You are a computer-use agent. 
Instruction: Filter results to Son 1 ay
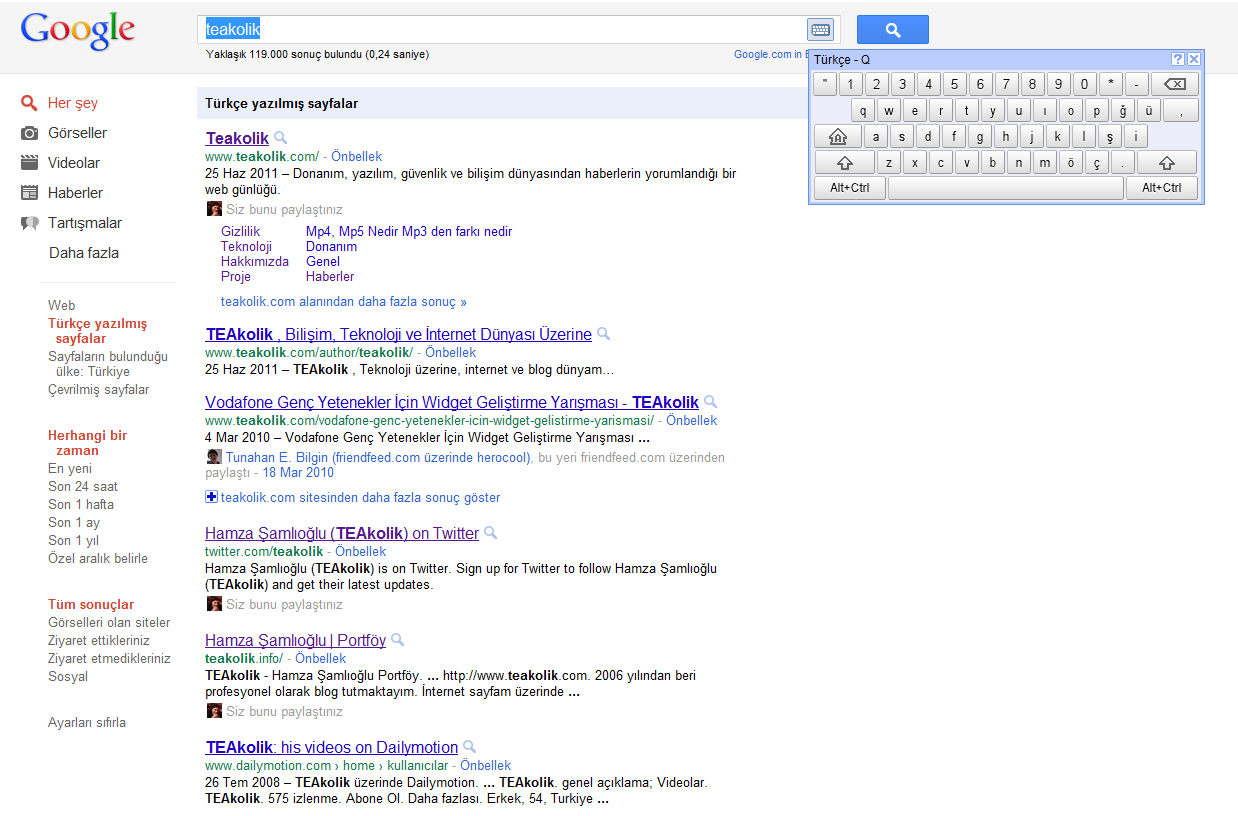[x=74, y=522]
